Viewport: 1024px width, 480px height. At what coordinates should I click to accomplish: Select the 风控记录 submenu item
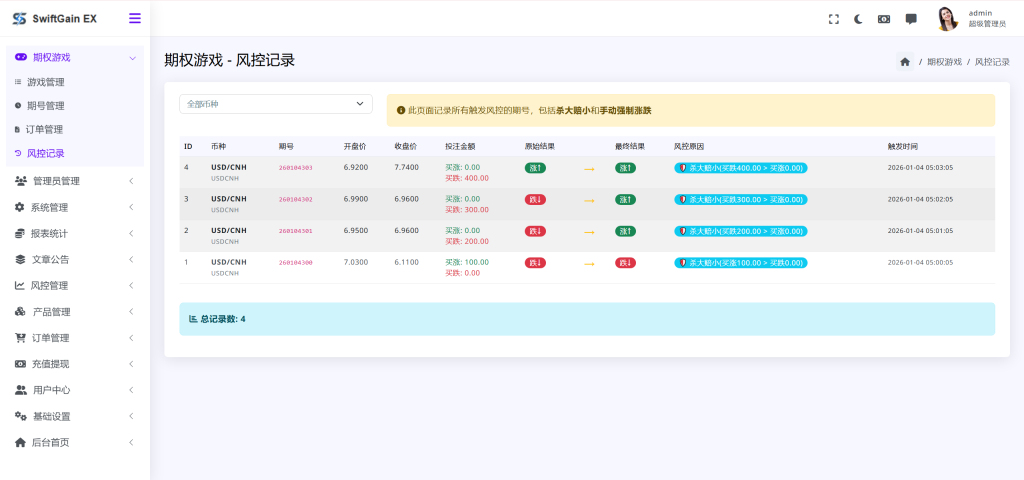[45, 153]
